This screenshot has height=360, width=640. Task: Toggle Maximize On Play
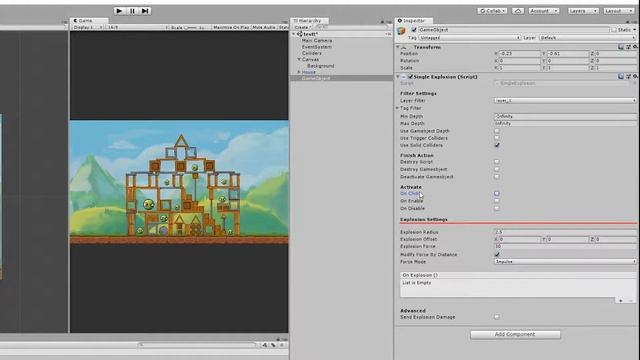(x=231, y=27)
